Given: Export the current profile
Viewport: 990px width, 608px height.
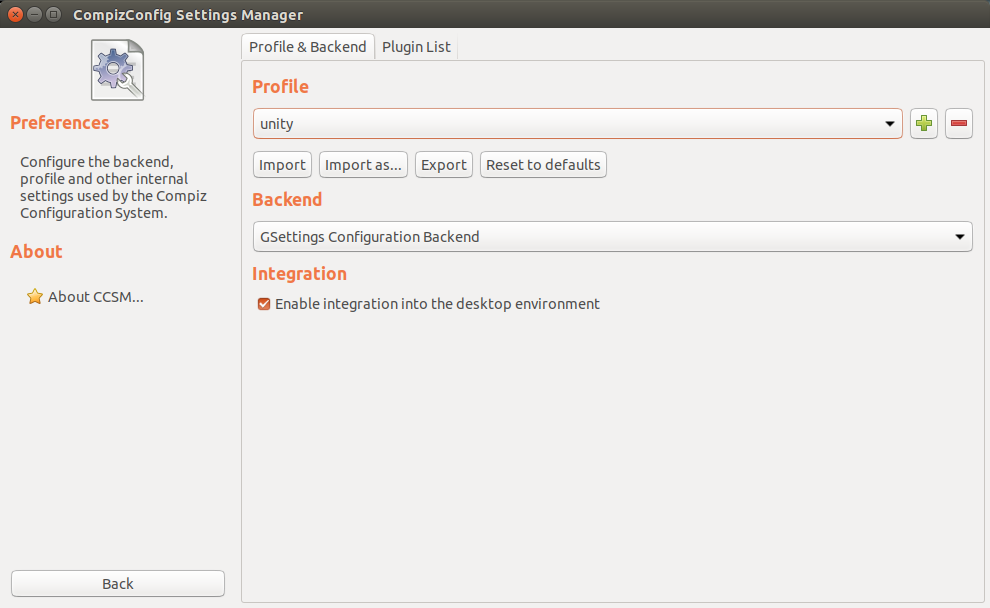Looking at the screenshot, I should click(x=444, y=165).
